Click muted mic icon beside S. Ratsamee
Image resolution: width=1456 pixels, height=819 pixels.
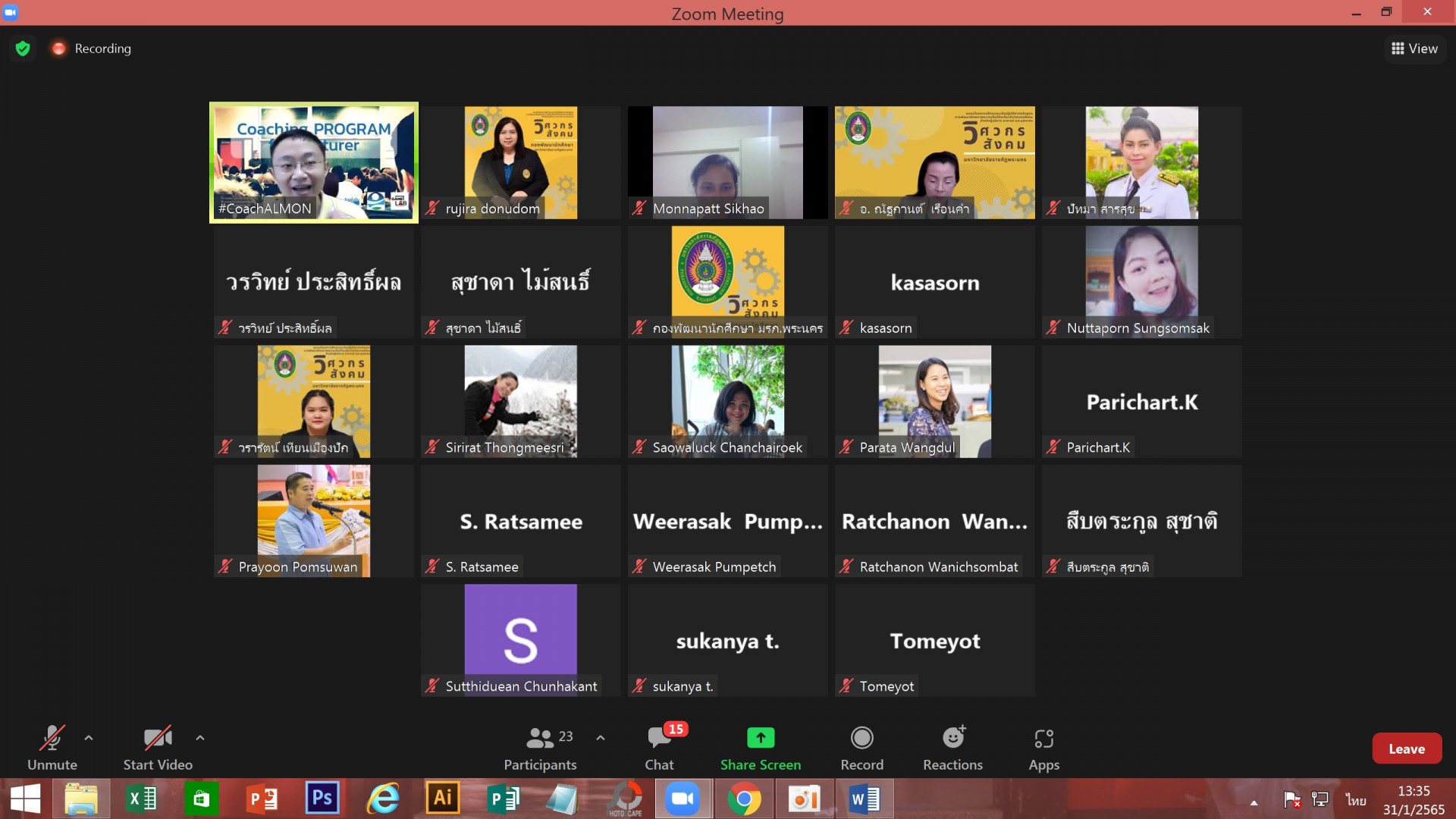coord(432,566)
